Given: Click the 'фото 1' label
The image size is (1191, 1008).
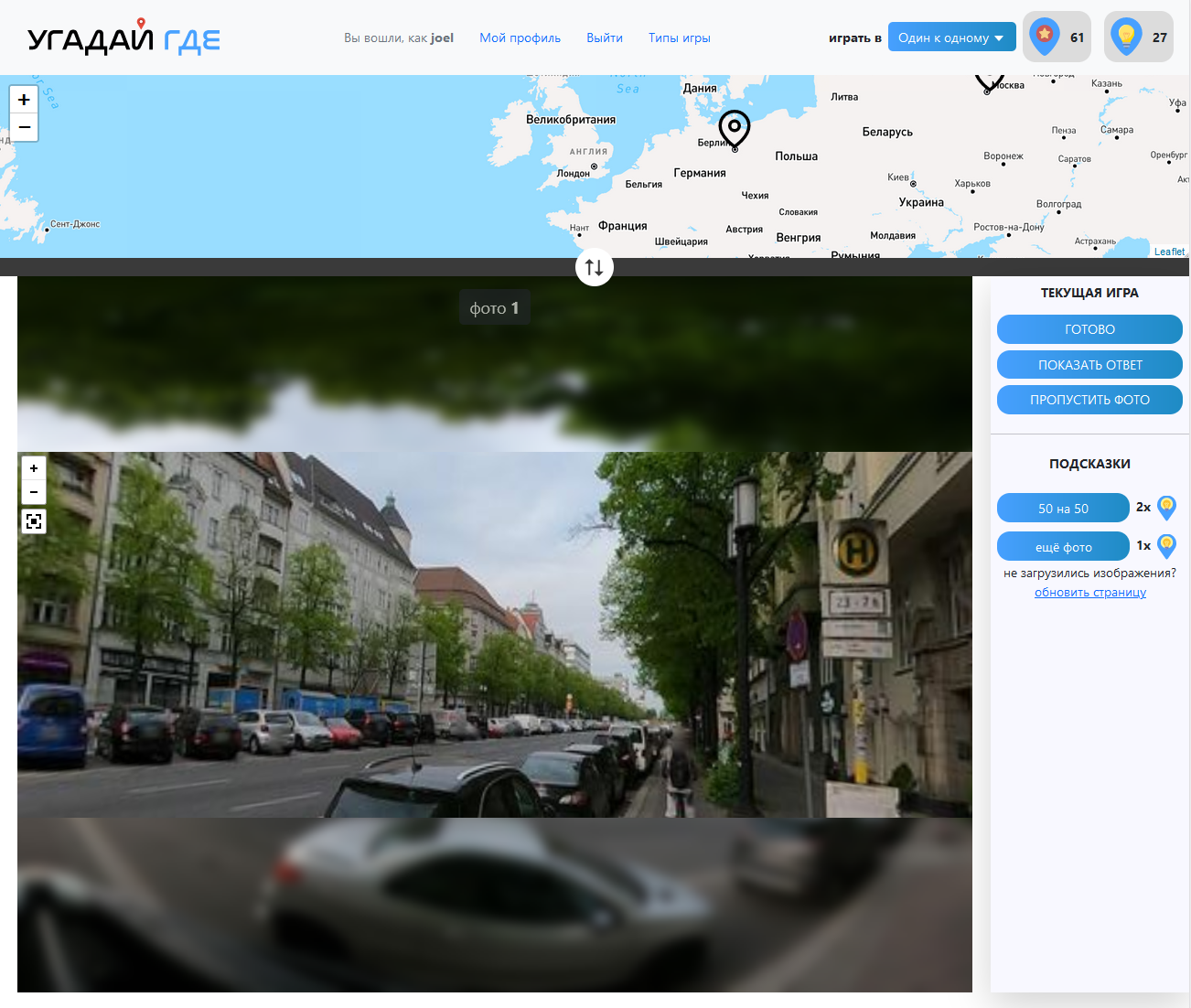Looking at the screenshot, I should pyautogui.click(x=494, y=308).
